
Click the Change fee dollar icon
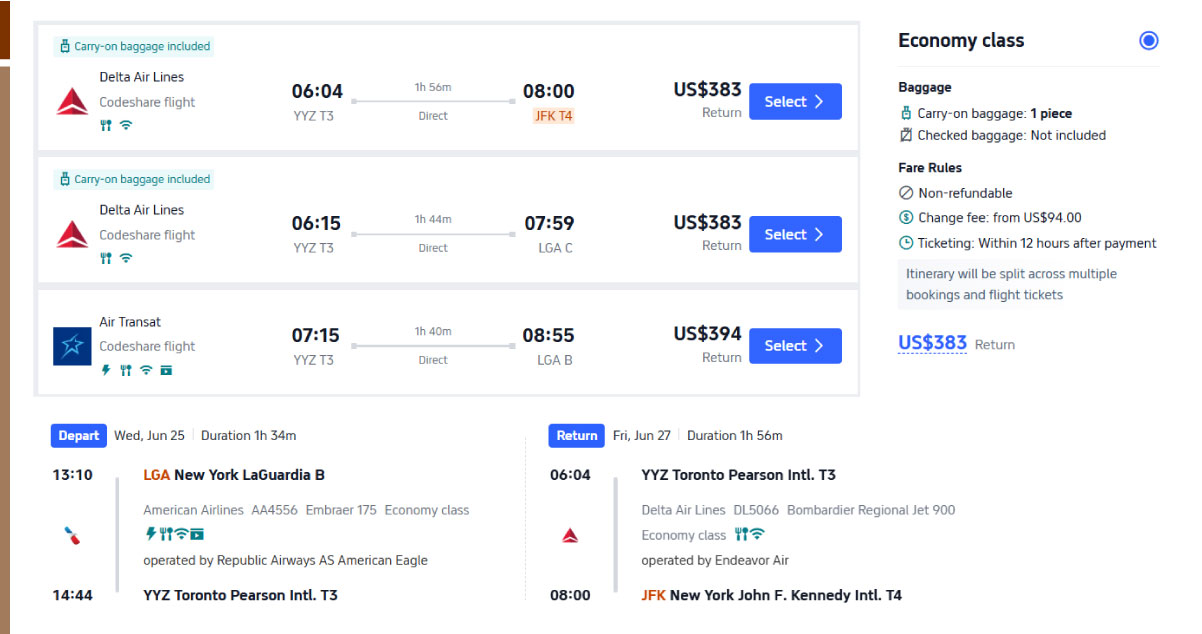click(906, 217)
